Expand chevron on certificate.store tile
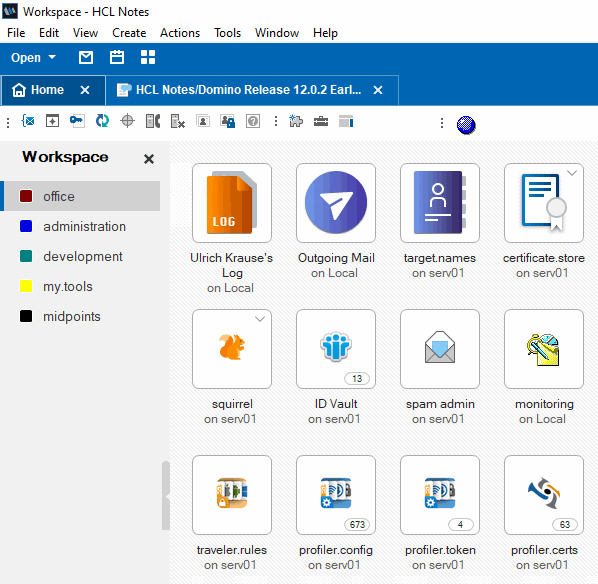The image size is (598, 584). coord(572,173)
